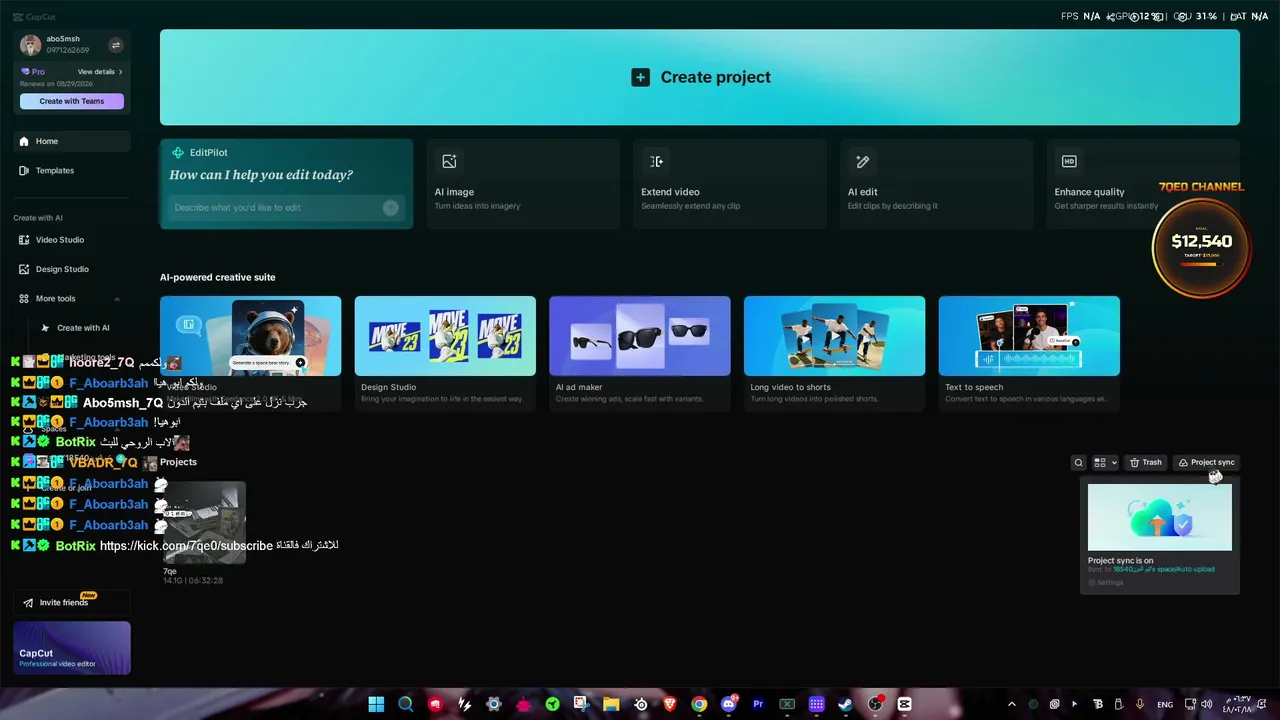Open the Windows Start menu
This screenshot has width=1280, height=720.
(x=376, y=704)
